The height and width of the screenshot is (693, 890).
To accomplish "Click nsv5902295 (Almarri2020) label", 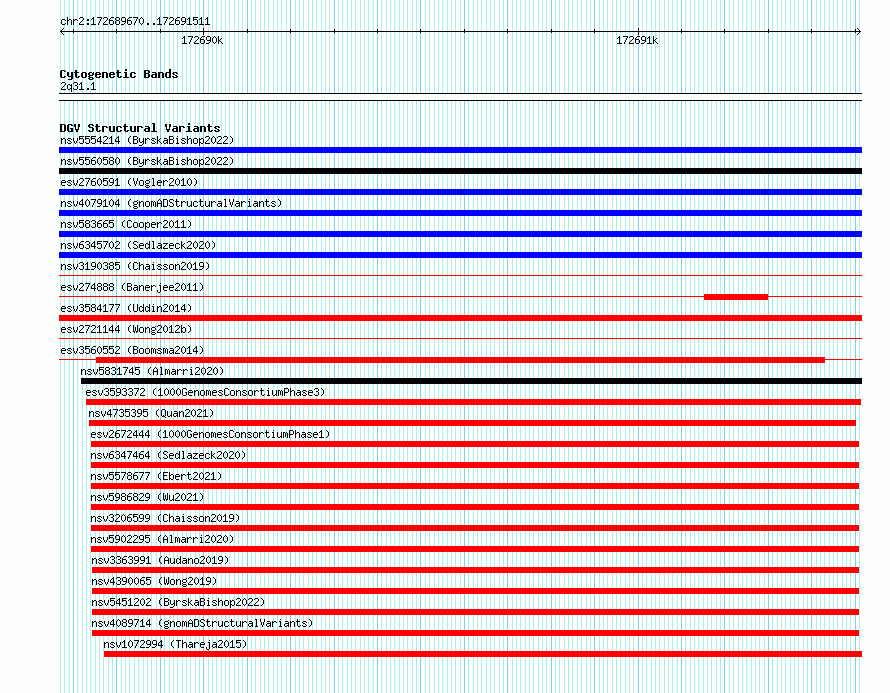I will click(162, 539).
